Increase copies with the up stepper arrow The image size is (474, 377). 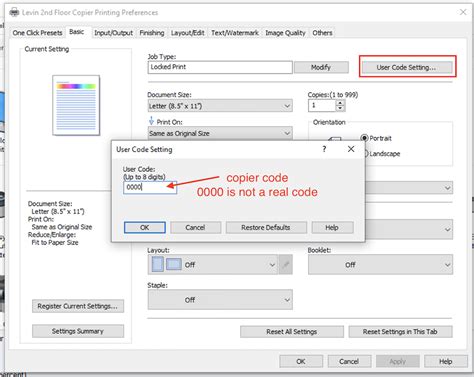[340, 103]
